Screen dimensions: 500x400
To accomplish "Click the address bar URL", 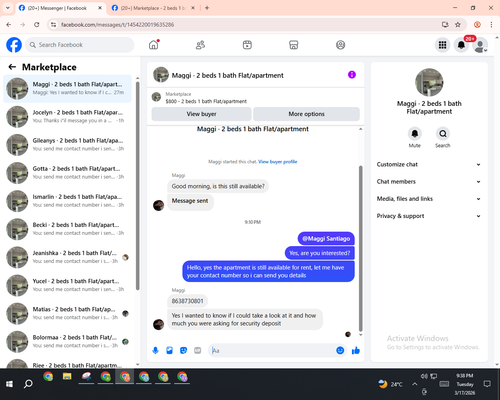I will click(117, 25).
